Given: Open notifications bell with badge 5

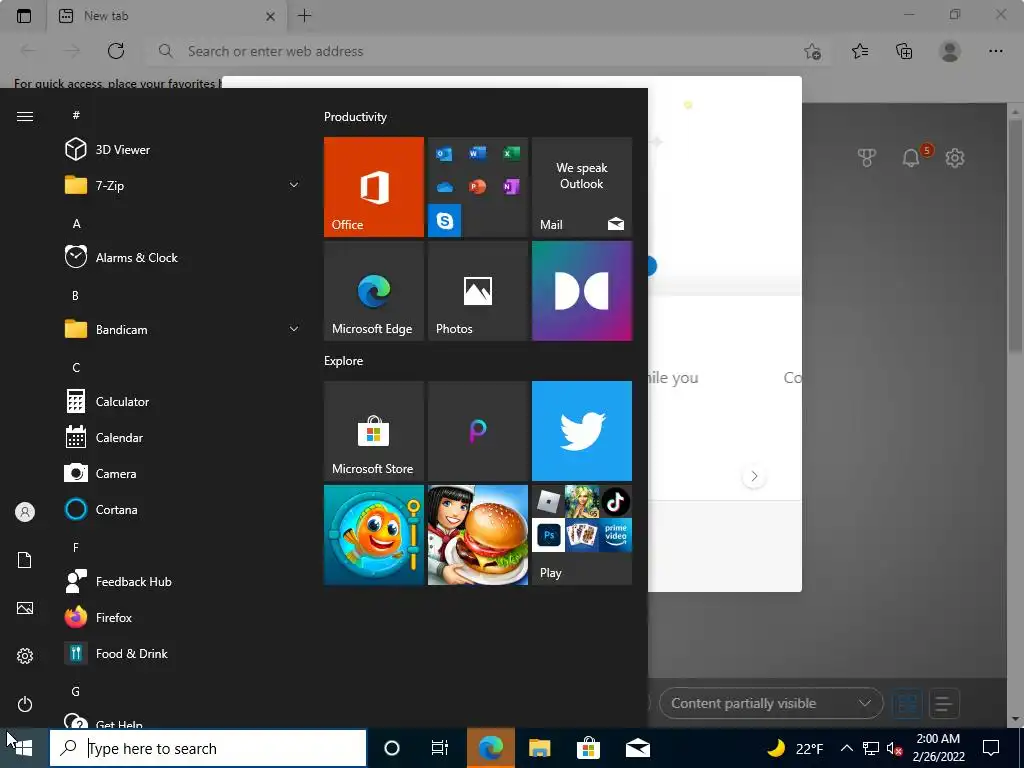Looking at the screenshot, I should pyautogui.click(x=912, y=157).
